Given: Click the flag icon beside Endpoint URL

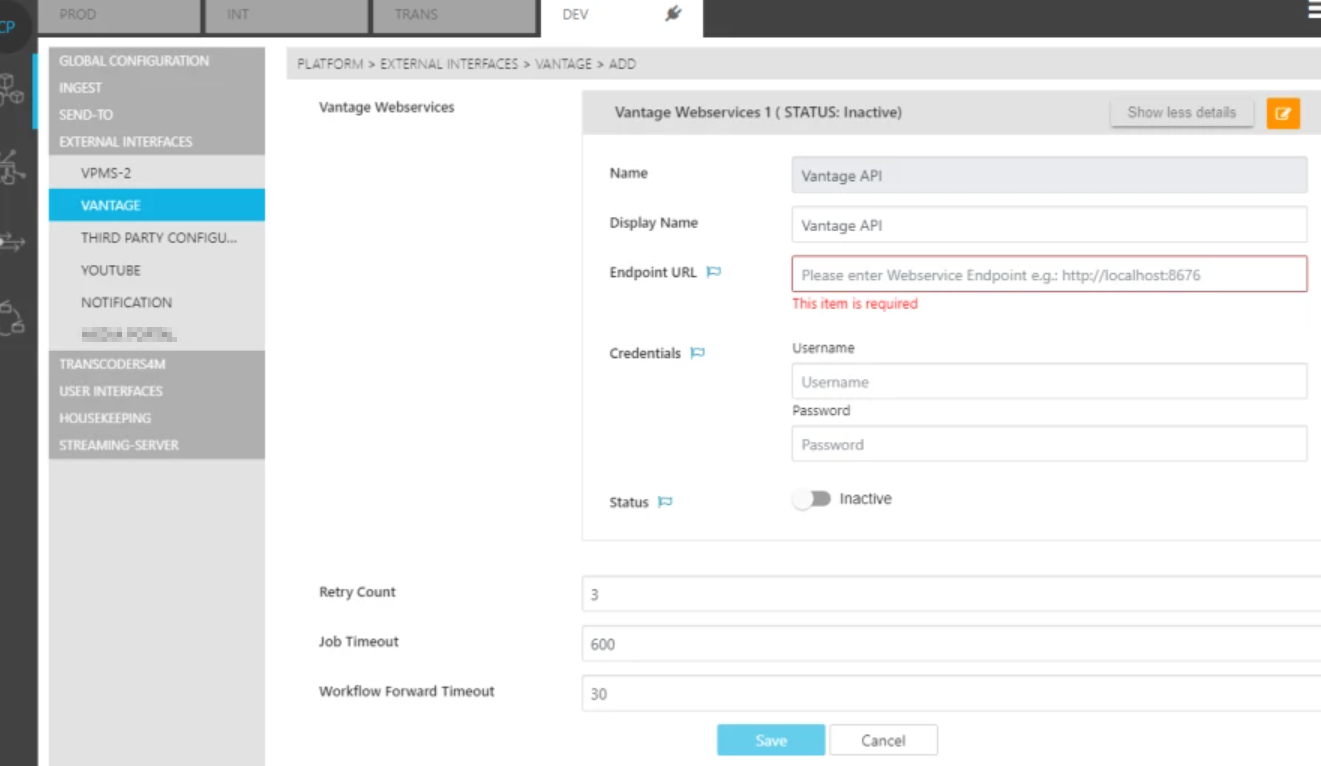Looking at the screenshot, I should (714, 272).
